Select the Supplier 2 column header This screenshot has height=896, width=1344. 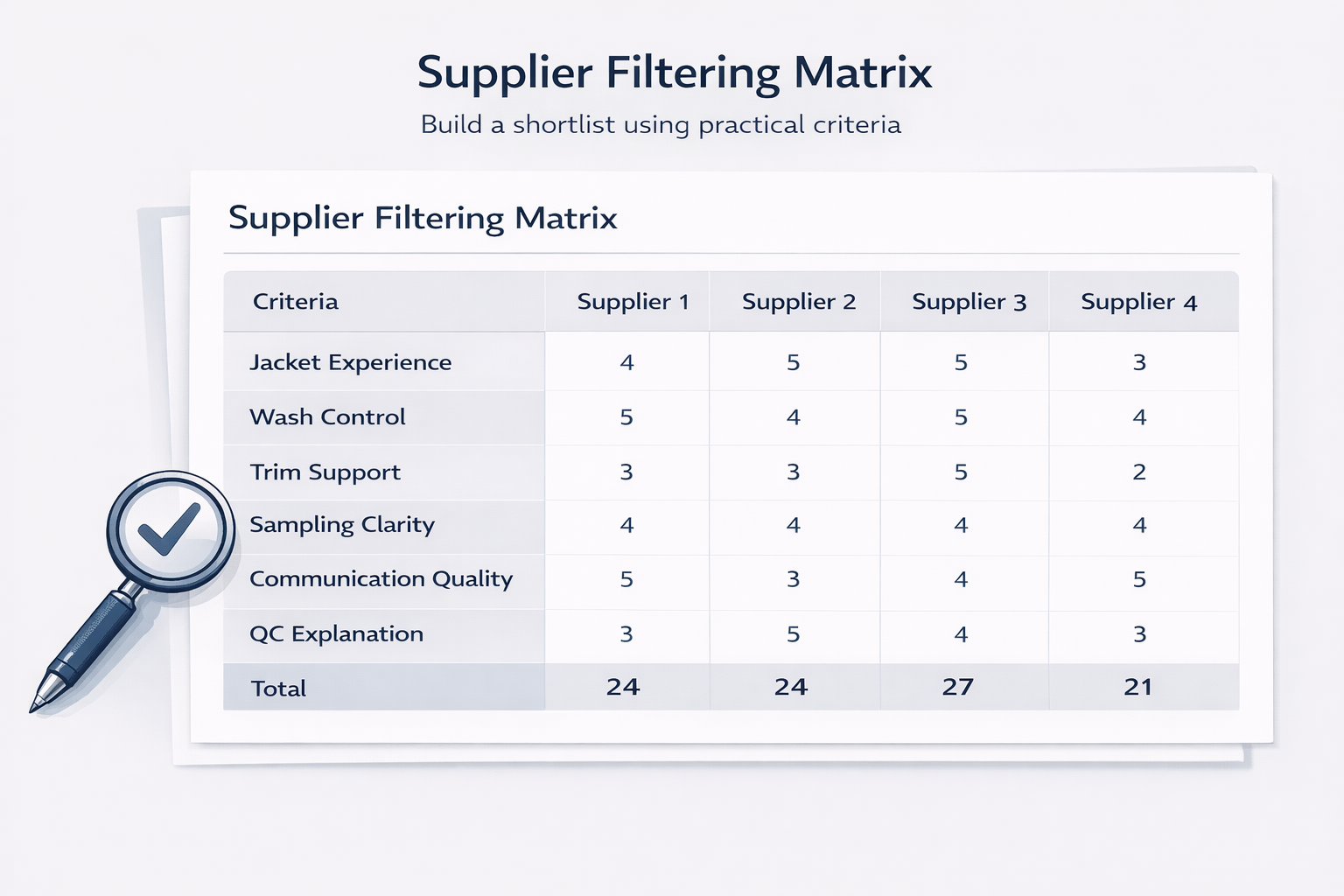798,302
